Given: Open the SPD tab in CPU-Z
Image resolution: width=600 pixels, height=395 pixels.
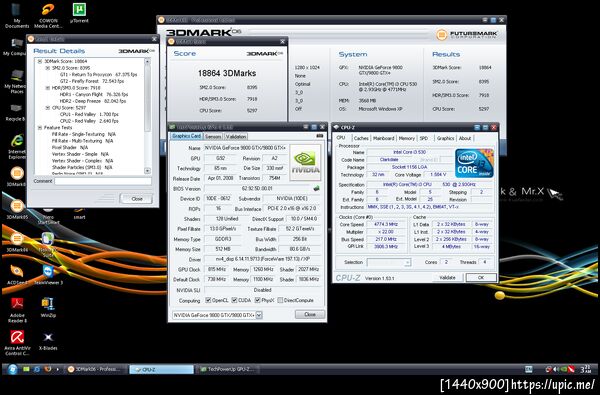Looking at the screenshot, I should (424, 139).
